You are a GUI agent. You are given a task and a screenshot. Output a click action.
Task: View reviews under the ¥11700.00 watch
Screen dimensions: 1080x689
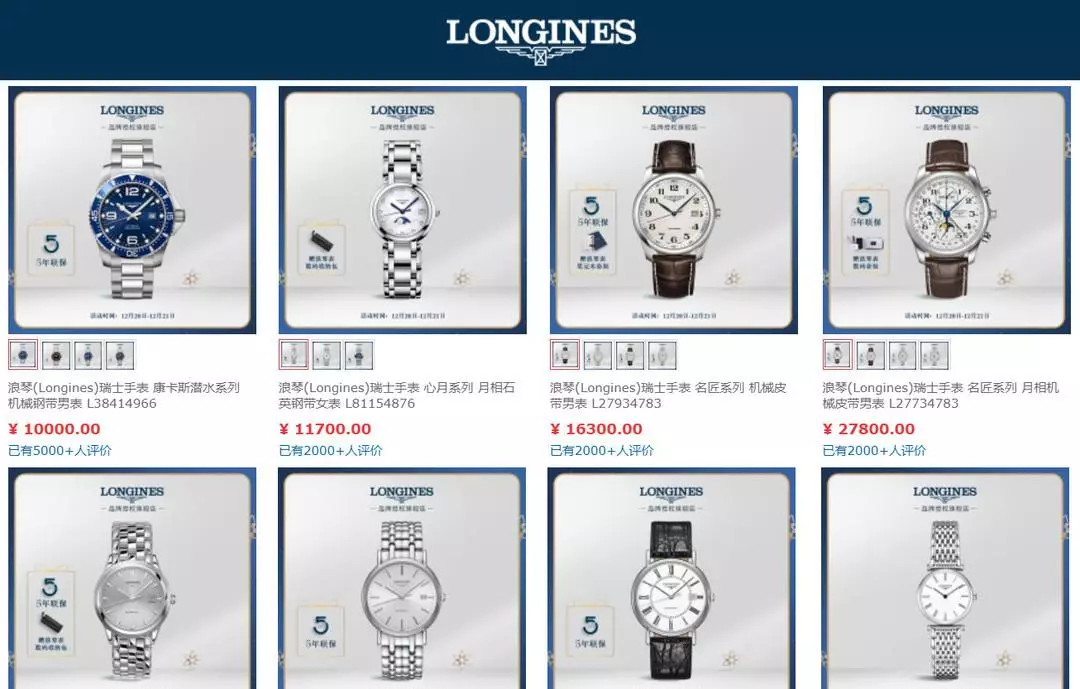point(331,451)
